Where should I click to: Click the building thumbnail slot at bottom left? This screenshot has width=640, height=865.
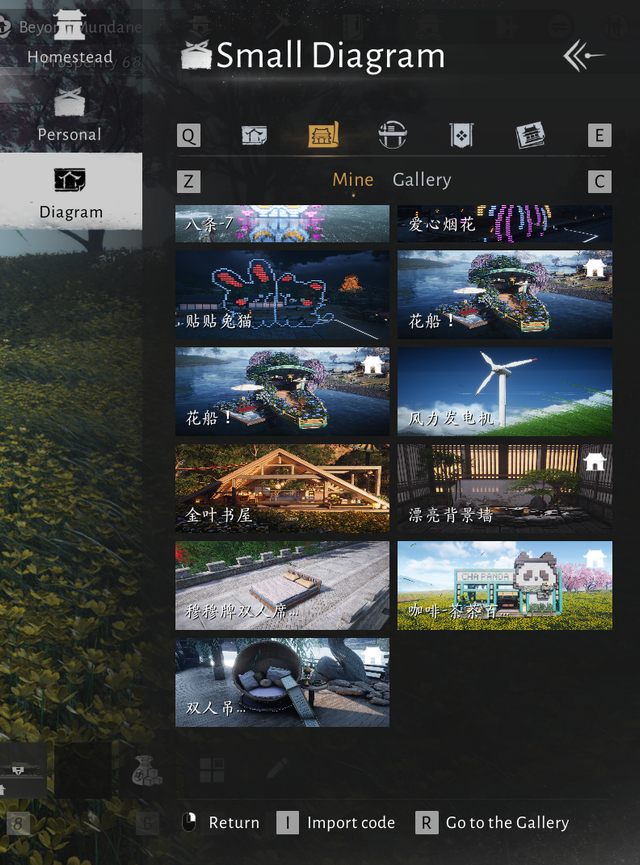pos(23,770)
